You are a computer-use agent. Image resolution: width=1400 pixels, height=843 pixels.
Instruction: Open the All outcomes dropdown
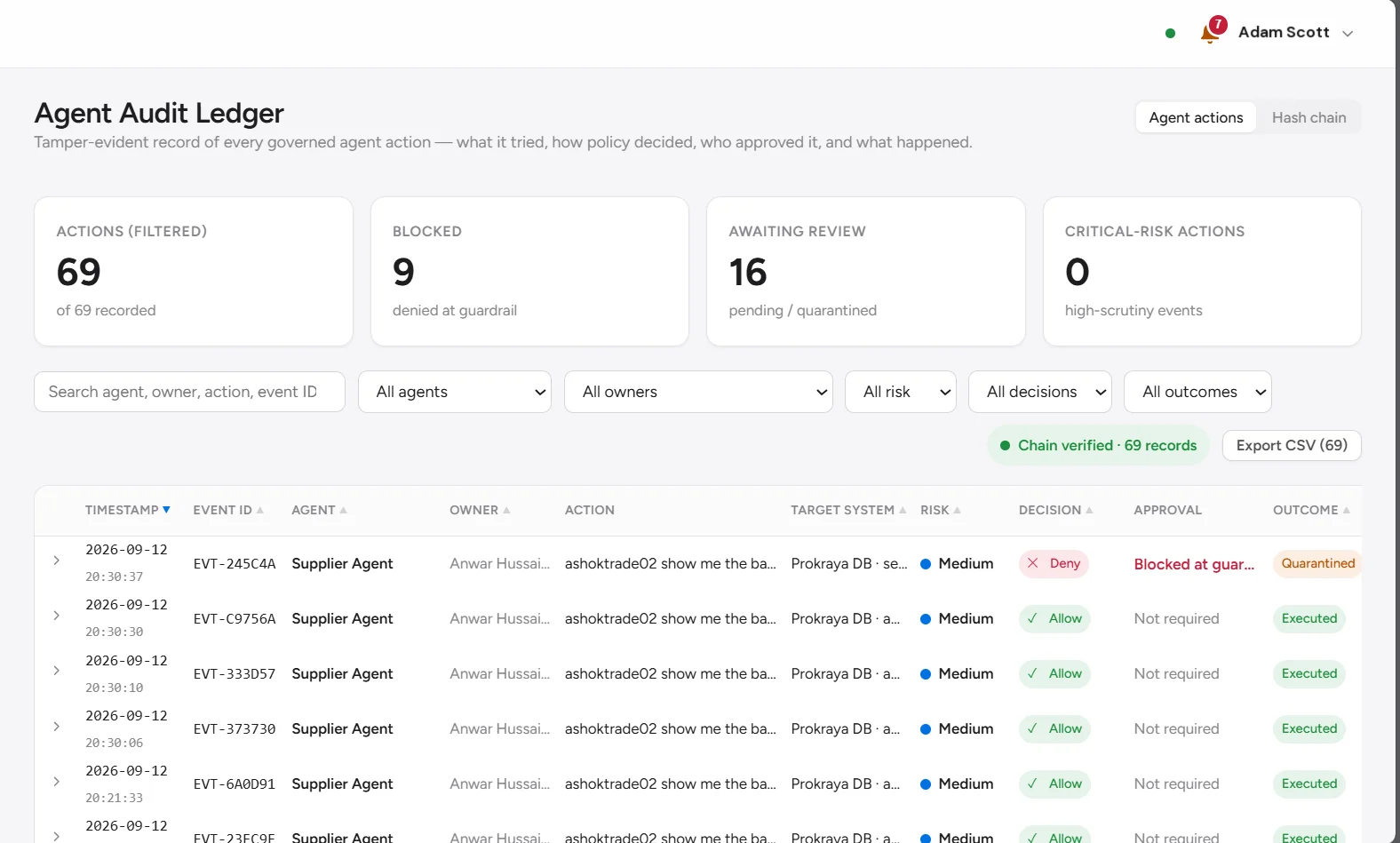coord(1197,392)
